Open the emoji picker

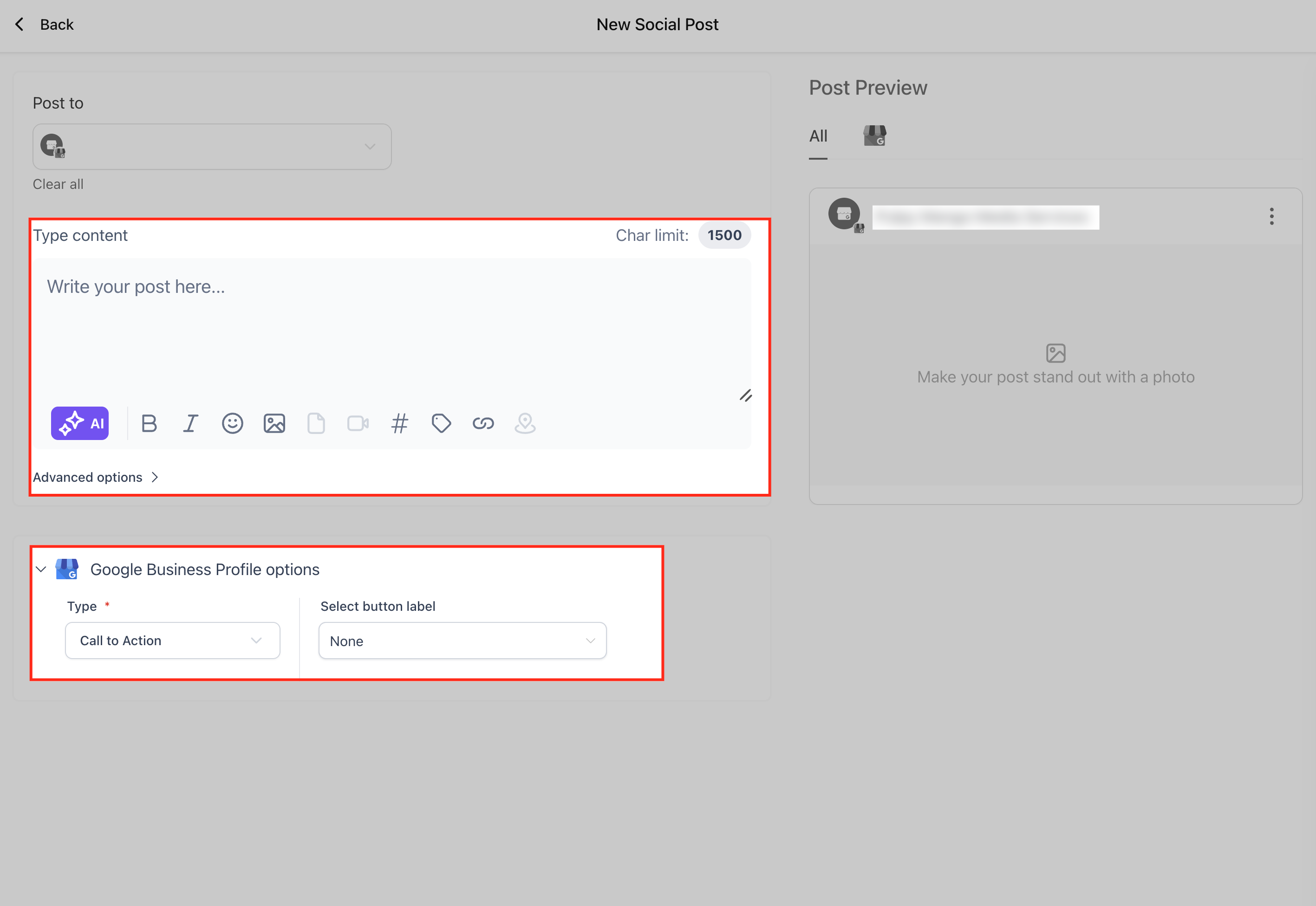(x=232, y=423)
